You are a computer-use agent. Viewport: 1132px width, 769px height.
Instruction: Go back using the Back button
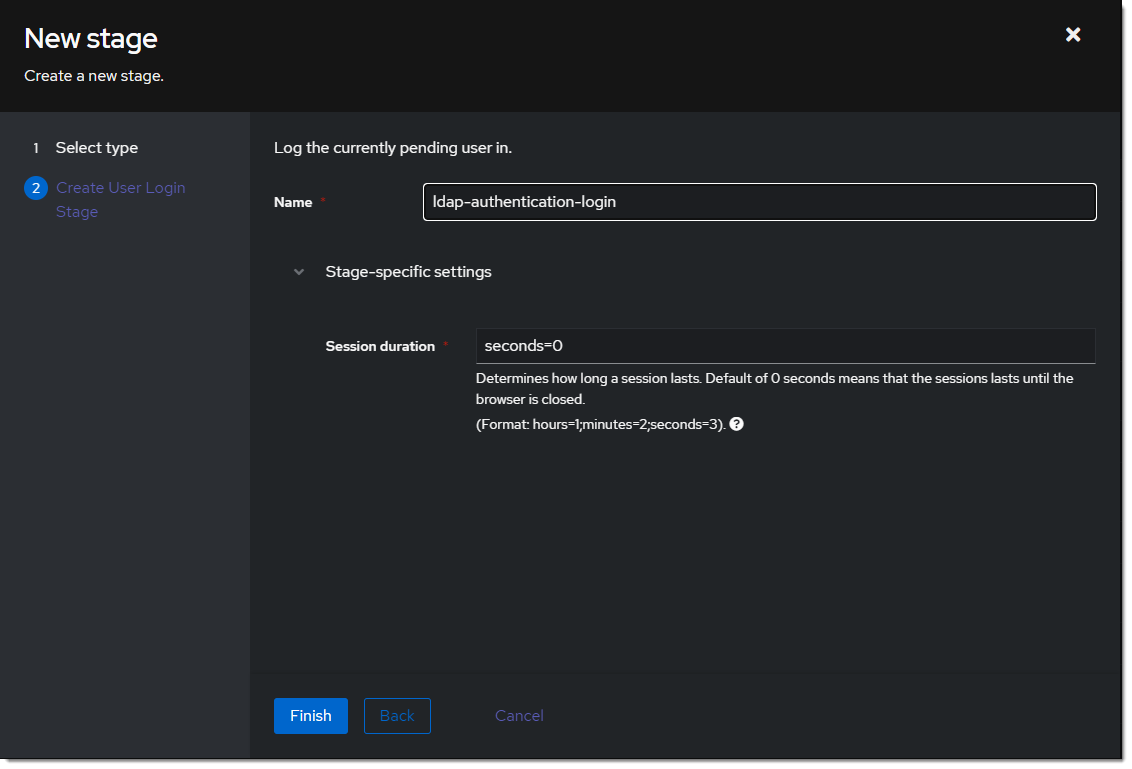397,716
